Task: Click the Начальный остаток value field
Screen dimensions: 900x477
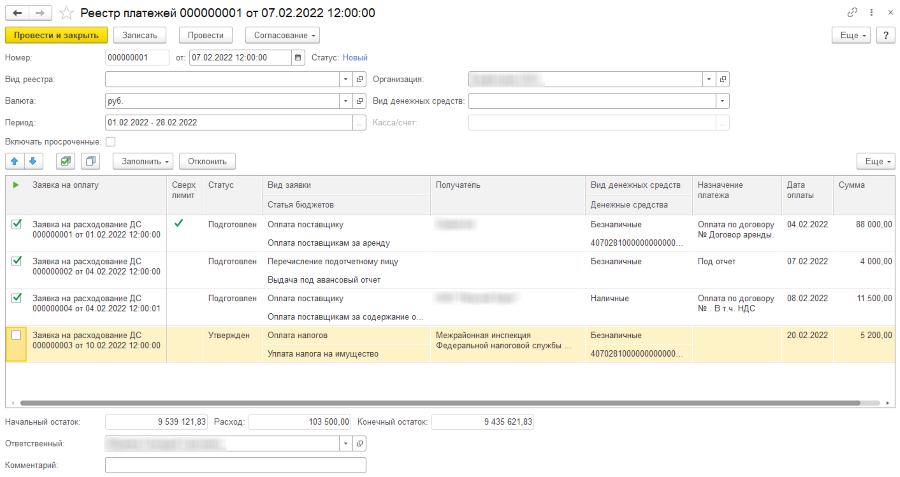Action: [x=156, y=422]
